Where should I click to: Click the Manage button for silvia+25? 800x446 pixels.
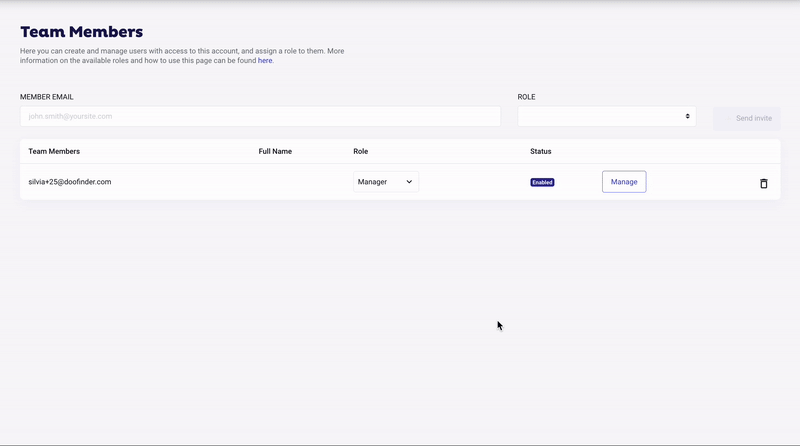click(624, 182)
